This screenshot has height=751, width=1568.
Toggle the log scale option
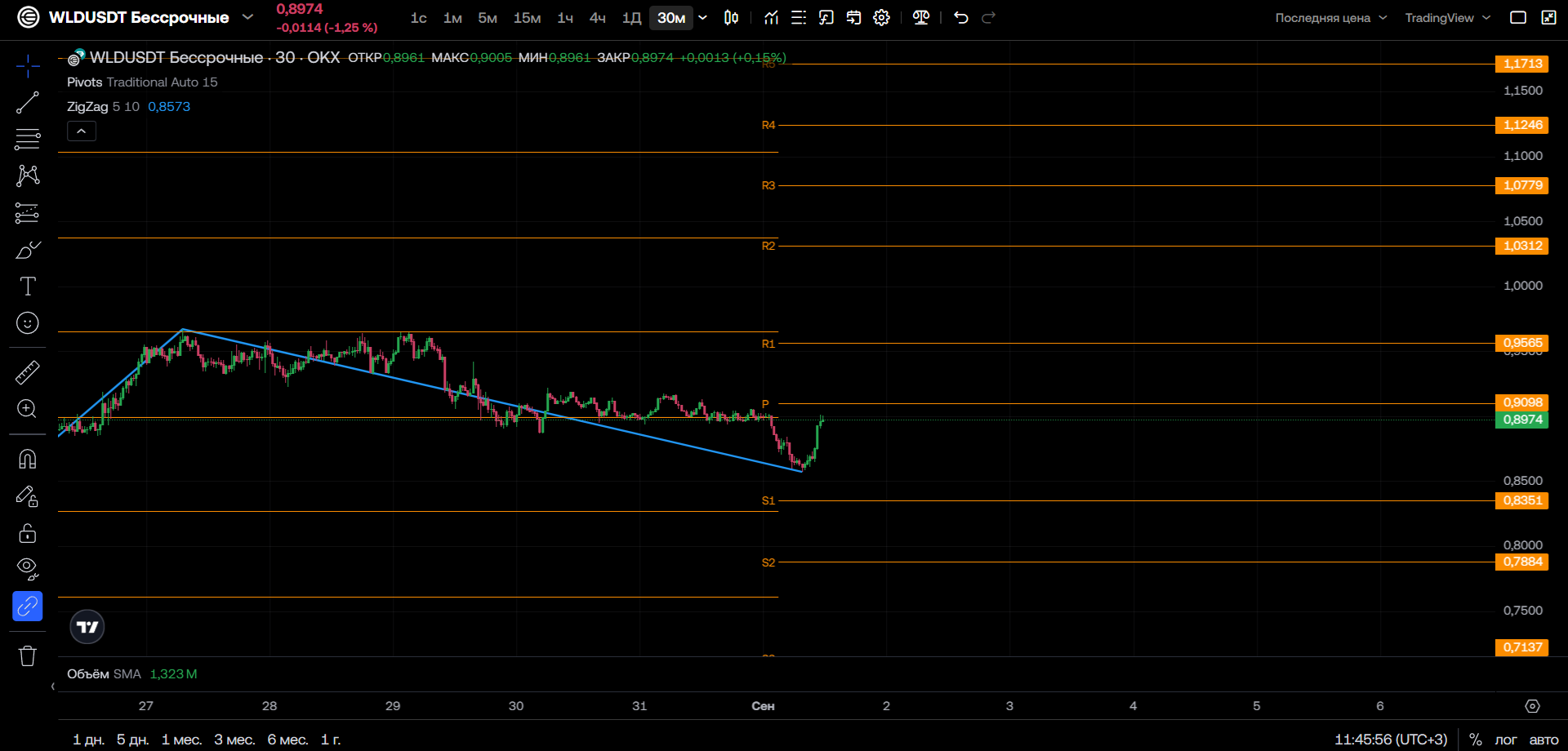click(x=1506, y=740)
